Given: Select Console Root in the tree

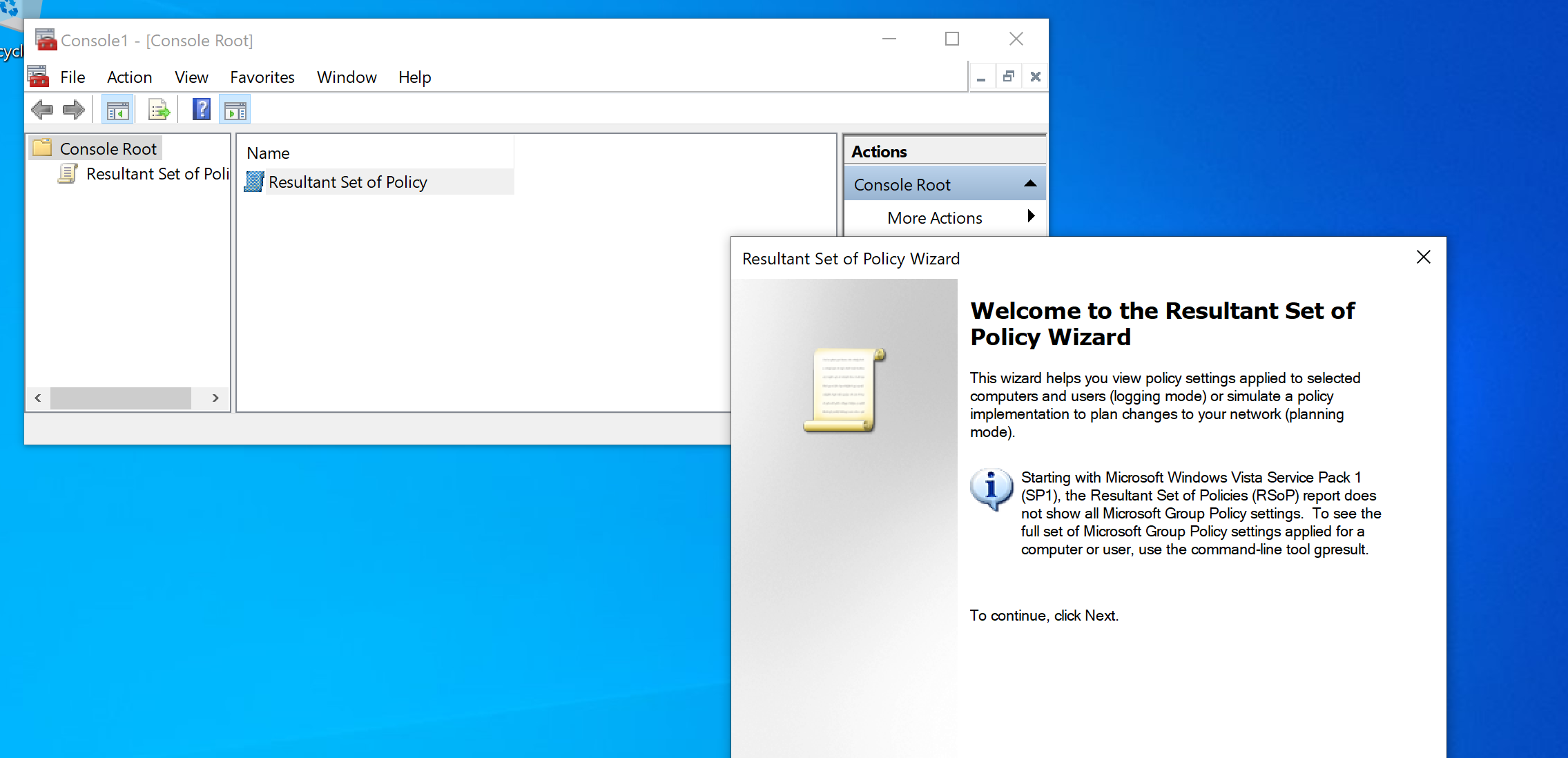Looking at the screenshot, I should [x=108, y=148].
